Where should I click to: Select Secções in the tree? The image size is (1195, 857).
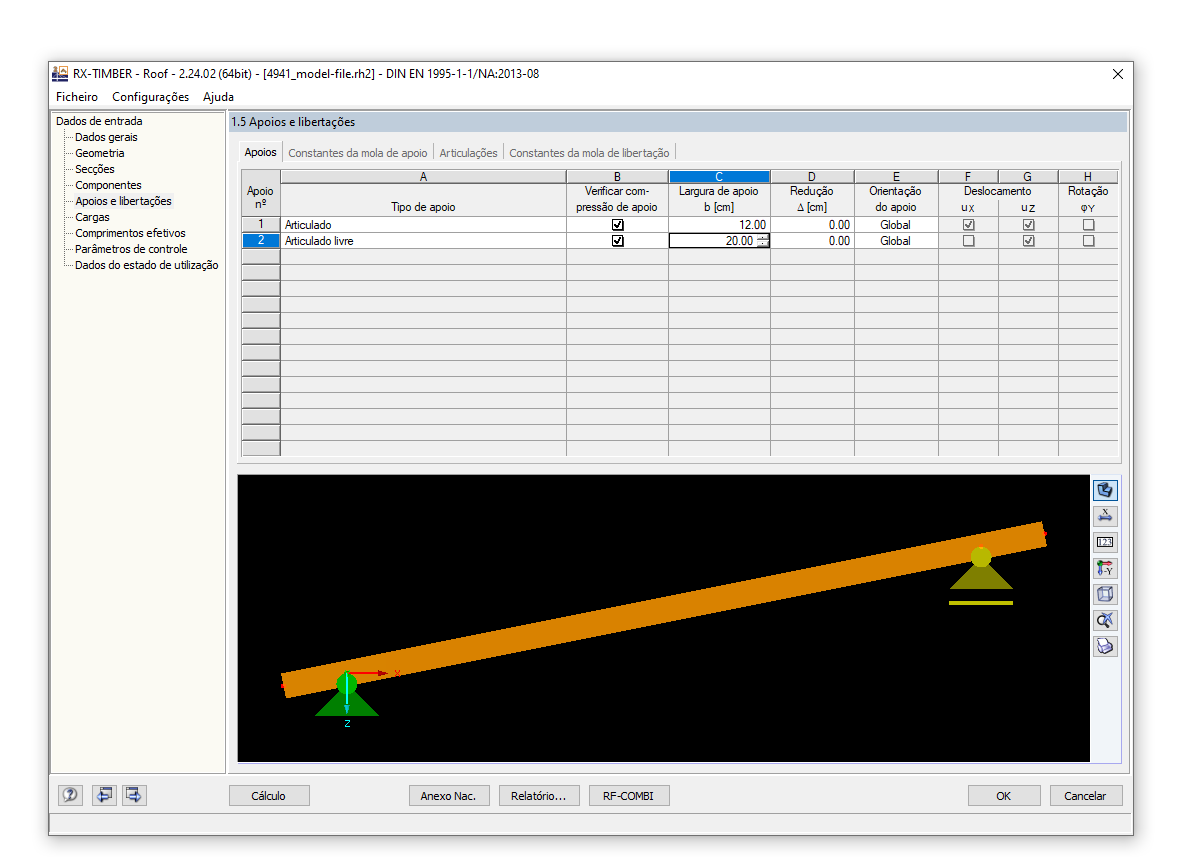(x=95, y=169)
